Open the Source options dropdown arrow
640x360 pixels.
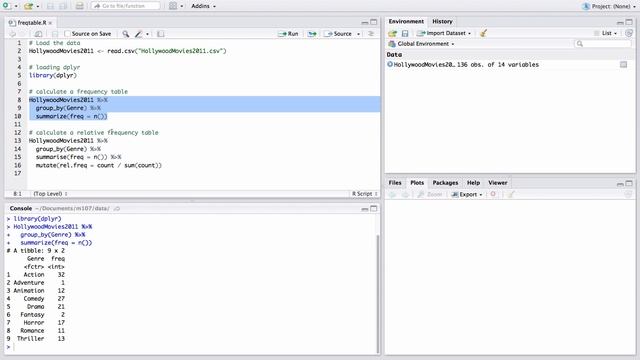click(358, 34)
